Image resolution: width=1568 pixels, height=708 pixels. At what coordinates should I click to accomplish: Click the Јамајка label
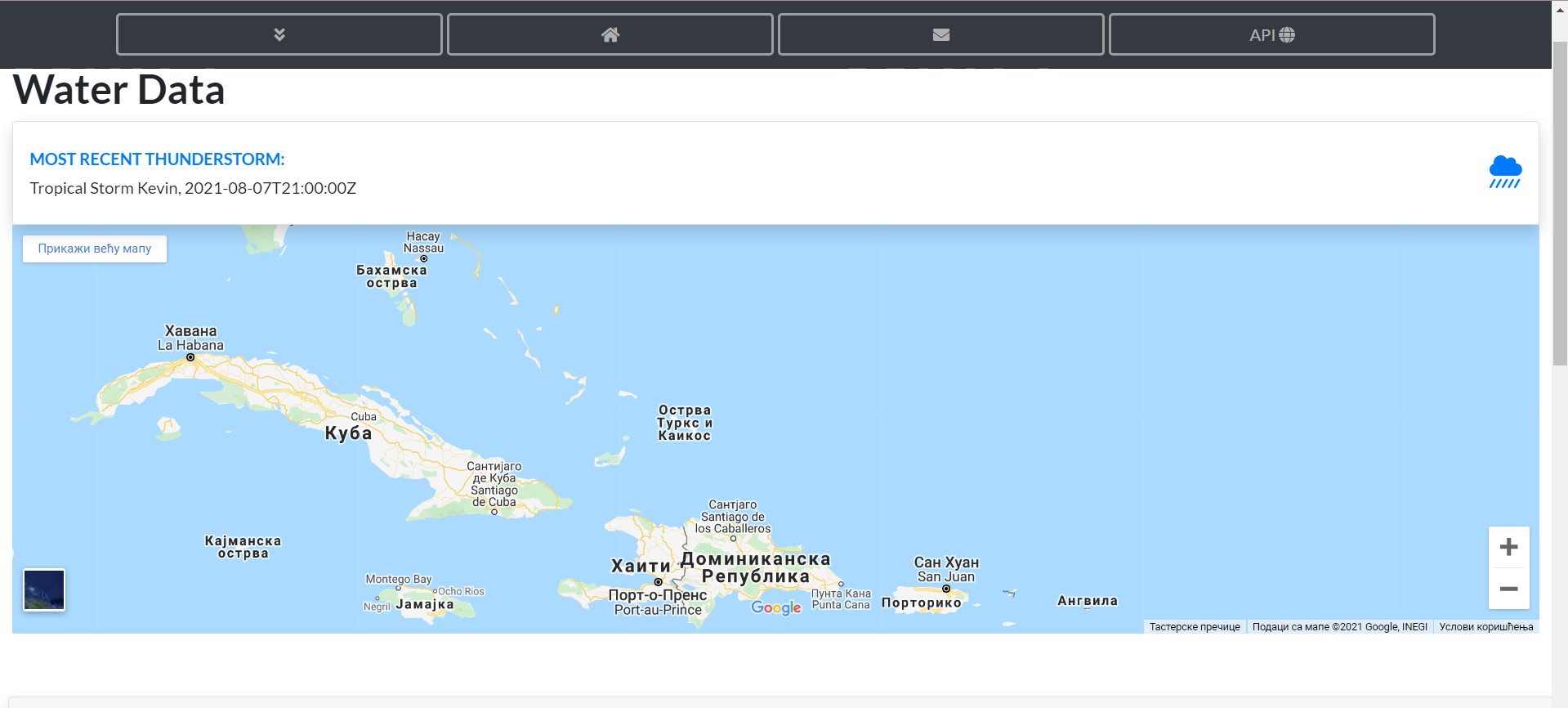pyautogui.click(x=425, y=604)
